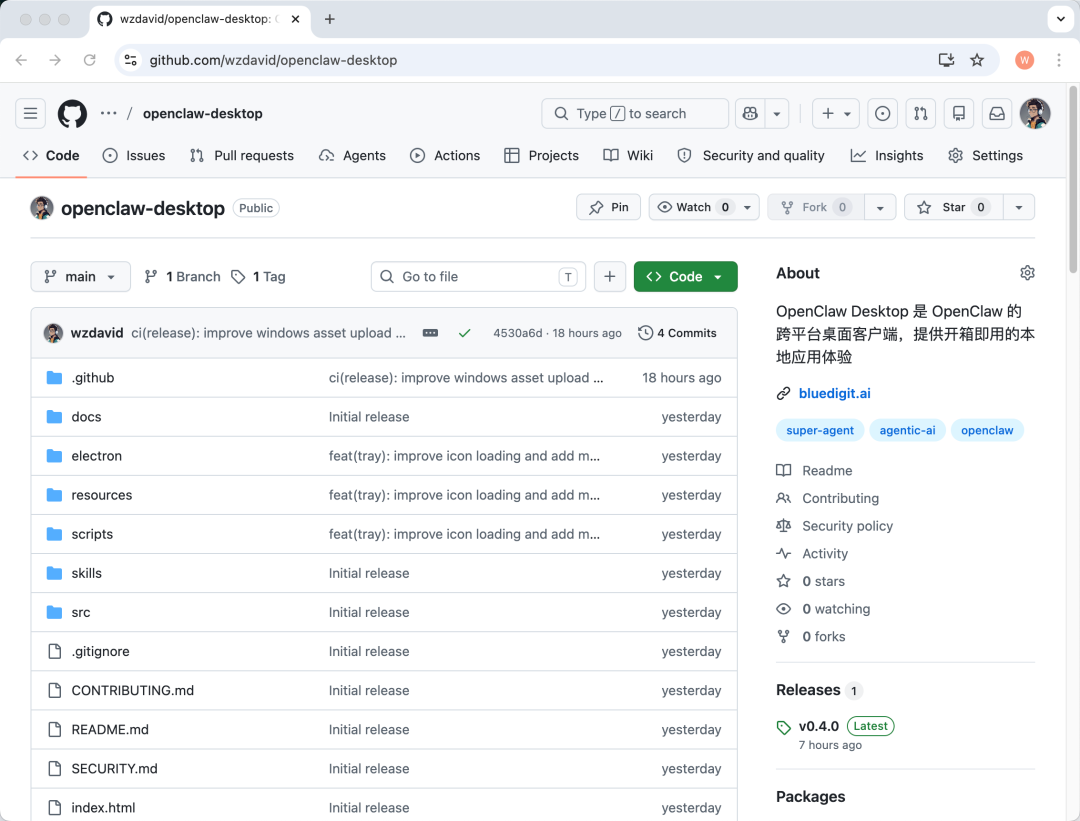Screen dimensions: 1080x821
Task: Open the Fork options dropdown arrow
Action: [880, 207]
